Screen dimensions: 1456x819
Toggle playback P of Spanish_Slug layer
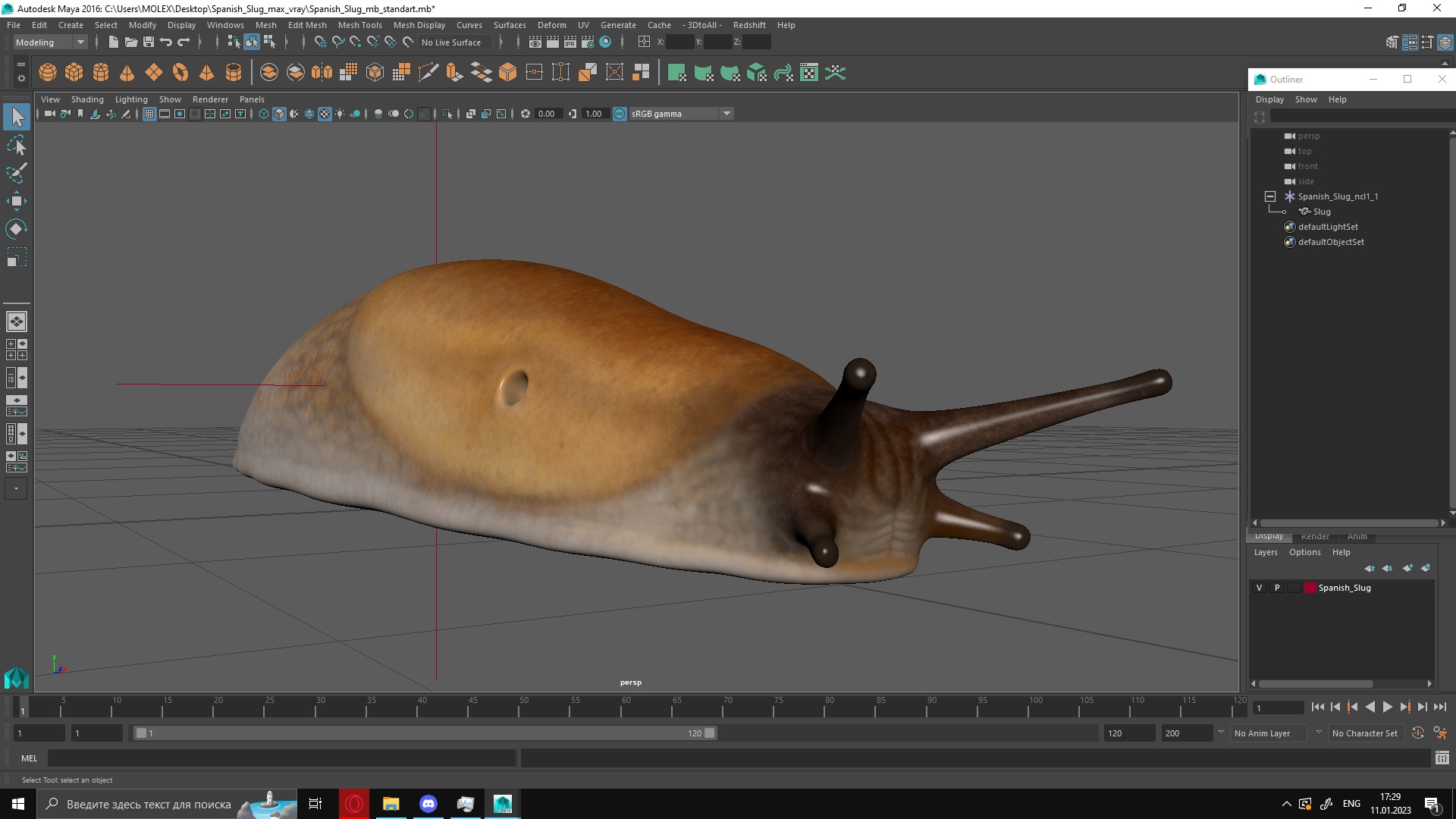[x=1277, y=588]
